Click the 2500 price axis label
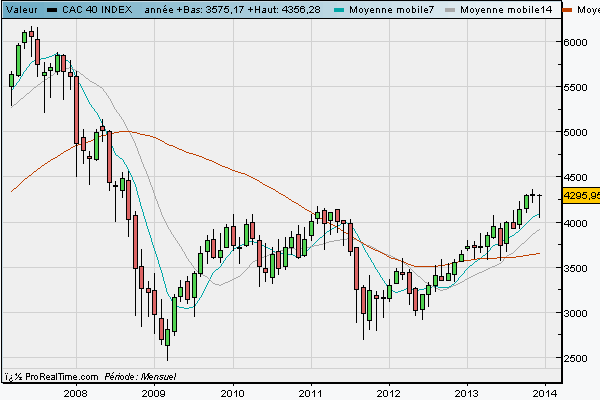Screen dimensions: 600x400 coord(576,358)
